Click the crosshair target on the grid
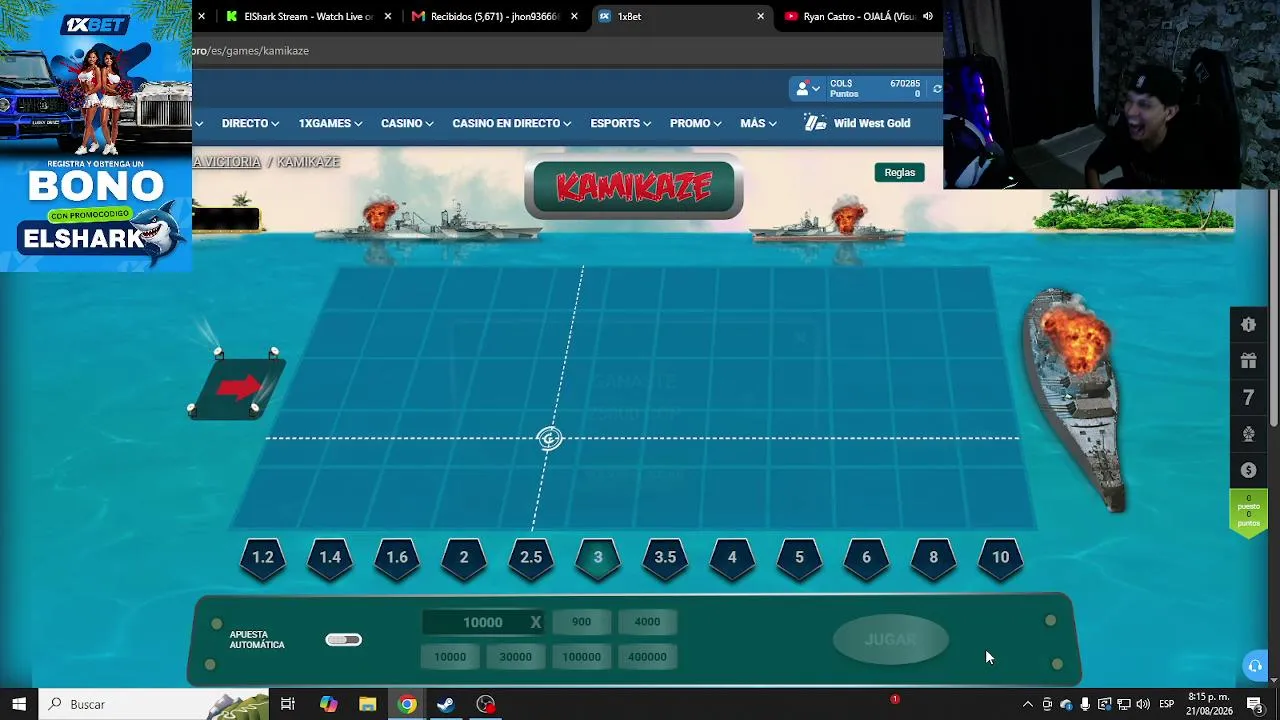Image resolution: width=1280 pixels, height=720 pixels. click(x=549, y=438)
